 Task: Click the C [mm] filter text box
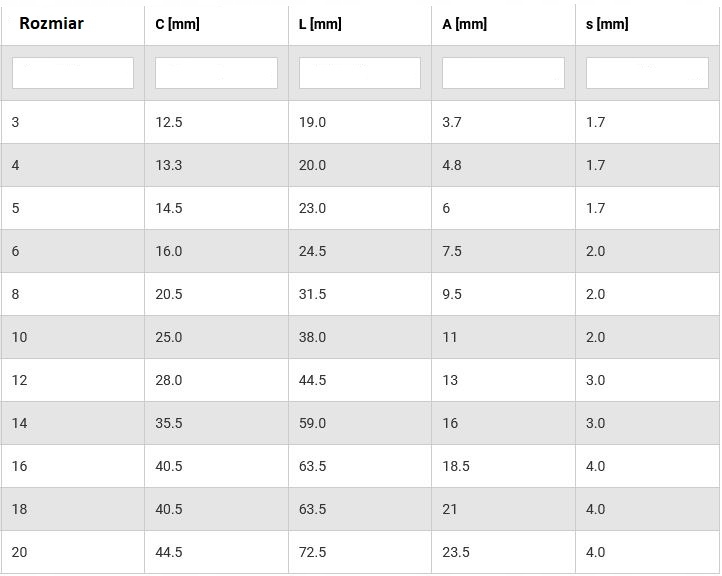[x=216, y=73]
